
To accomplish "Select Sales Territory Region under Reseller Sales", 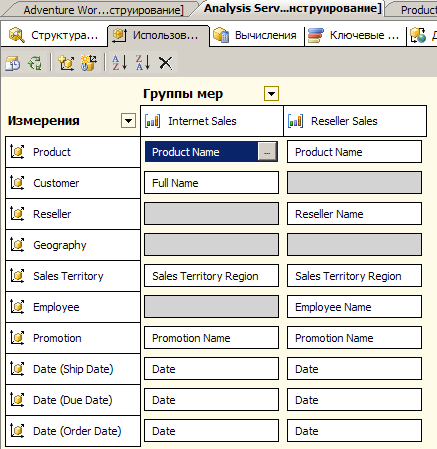I will 354,276.
